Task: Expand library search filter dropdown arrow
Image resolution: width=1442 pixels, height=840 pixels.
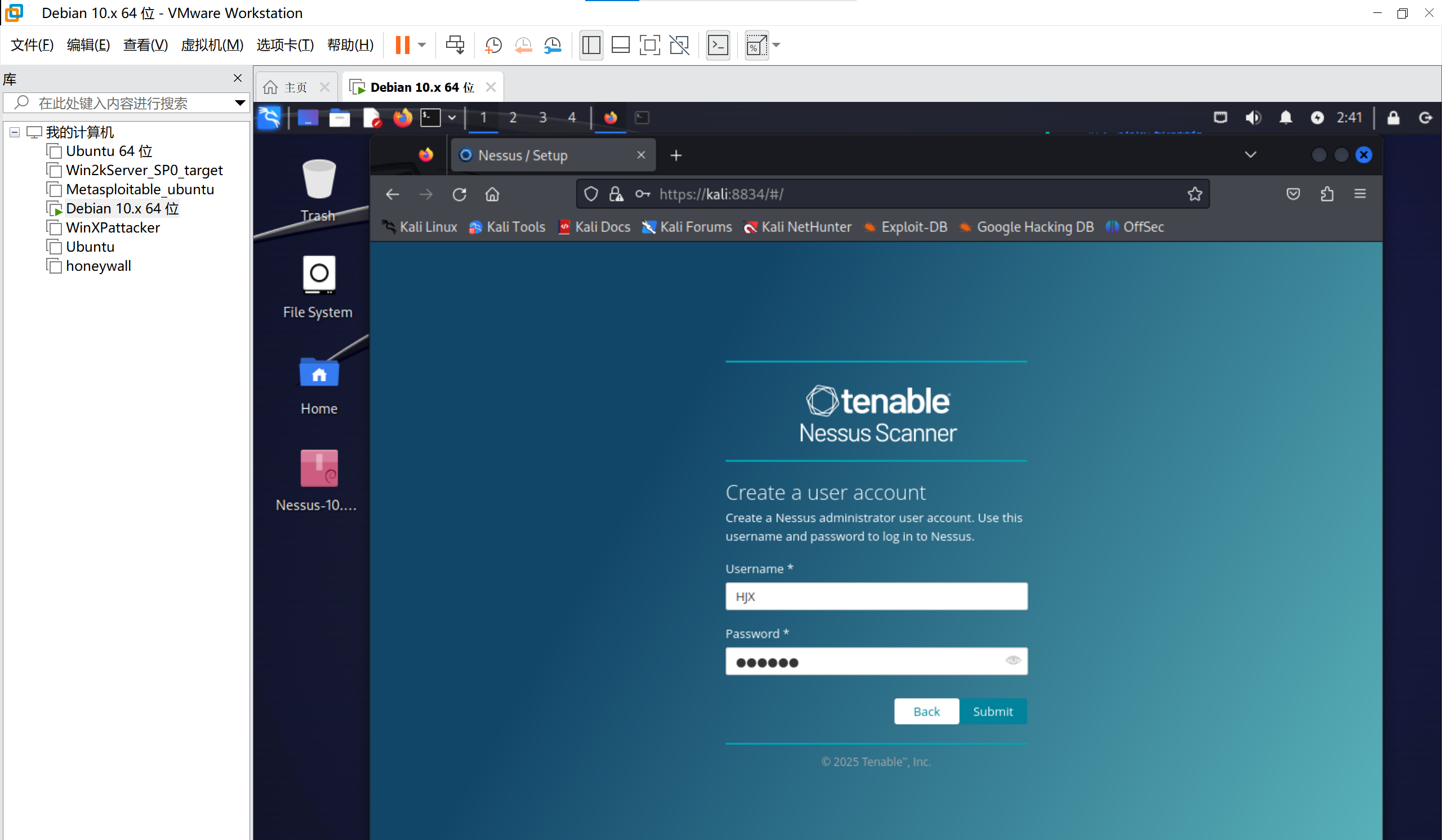Action: [240, 103]
